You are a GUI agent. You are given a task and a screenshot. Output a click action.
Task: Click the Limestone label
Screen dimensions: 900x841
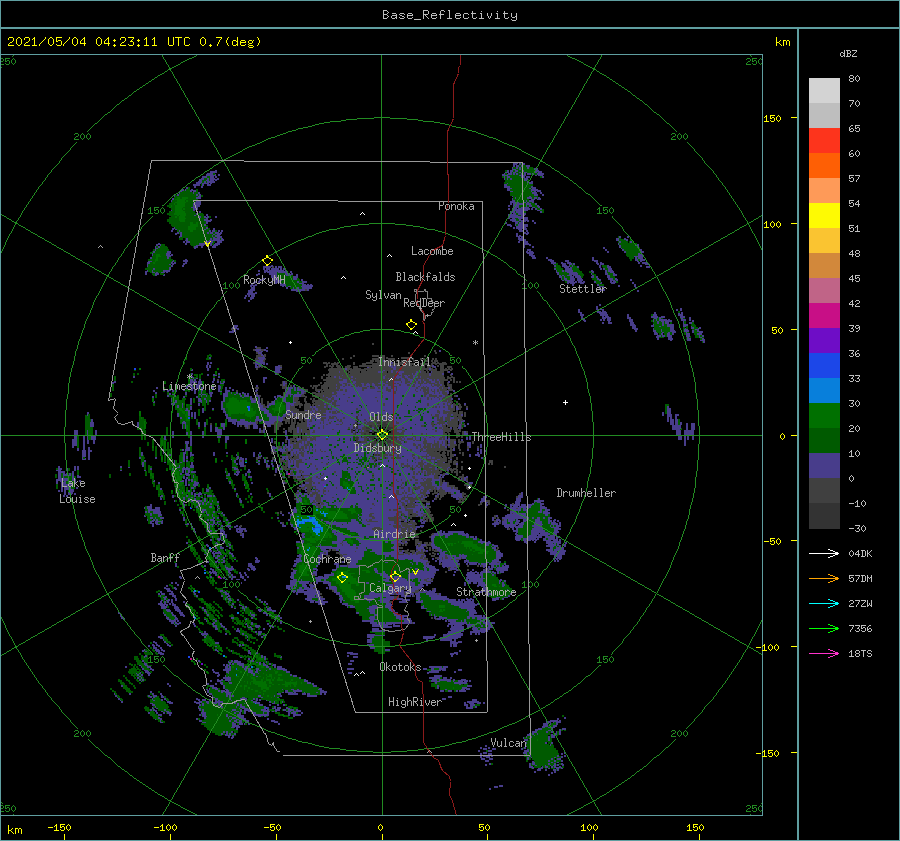(189, 386)
